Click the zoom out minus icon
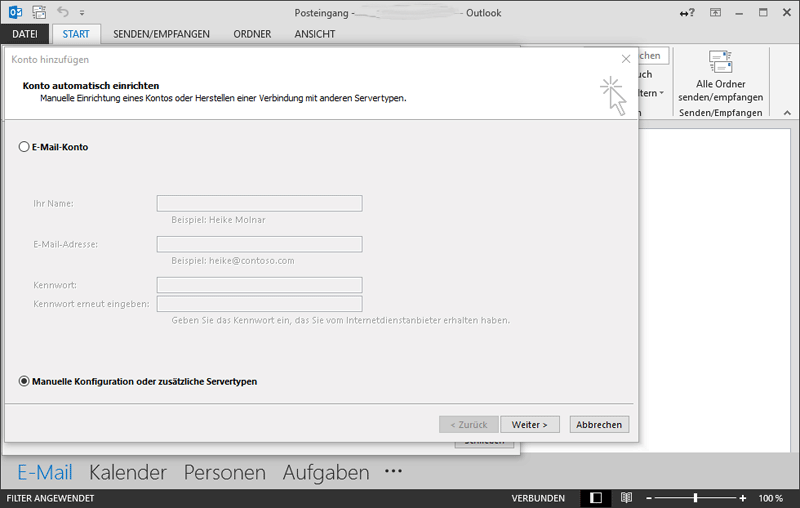The image size is (800, 508). (x=649, y=497)
